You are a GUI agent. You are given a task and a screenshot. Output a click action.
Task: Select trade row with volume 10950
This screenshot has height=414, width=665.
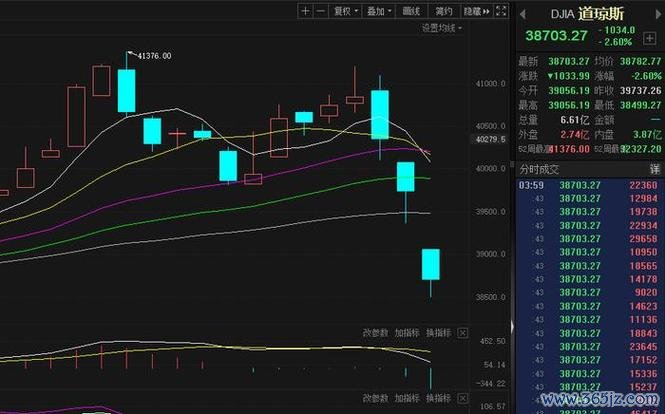click(590, 252)
